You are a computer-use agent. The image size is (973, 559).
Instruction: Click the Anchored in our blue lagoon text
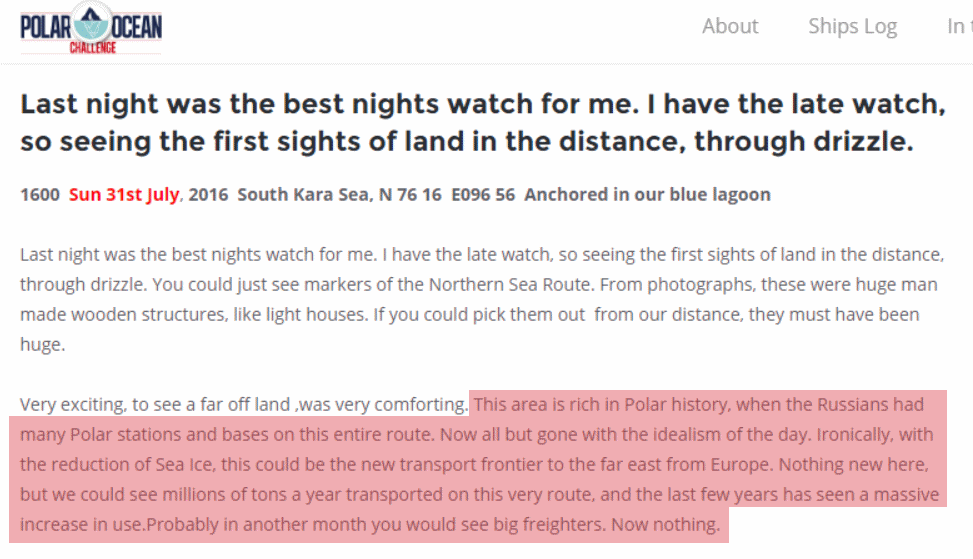pyautogui.click(x=647, y=195)
